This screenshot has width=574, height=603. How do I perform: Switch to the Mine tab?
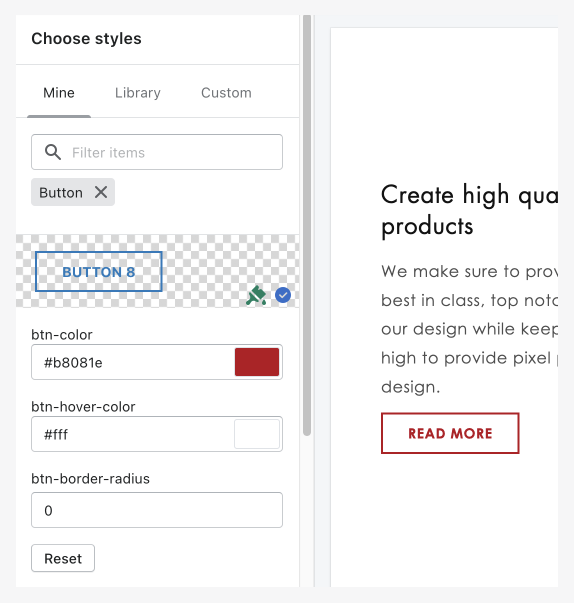59,93
